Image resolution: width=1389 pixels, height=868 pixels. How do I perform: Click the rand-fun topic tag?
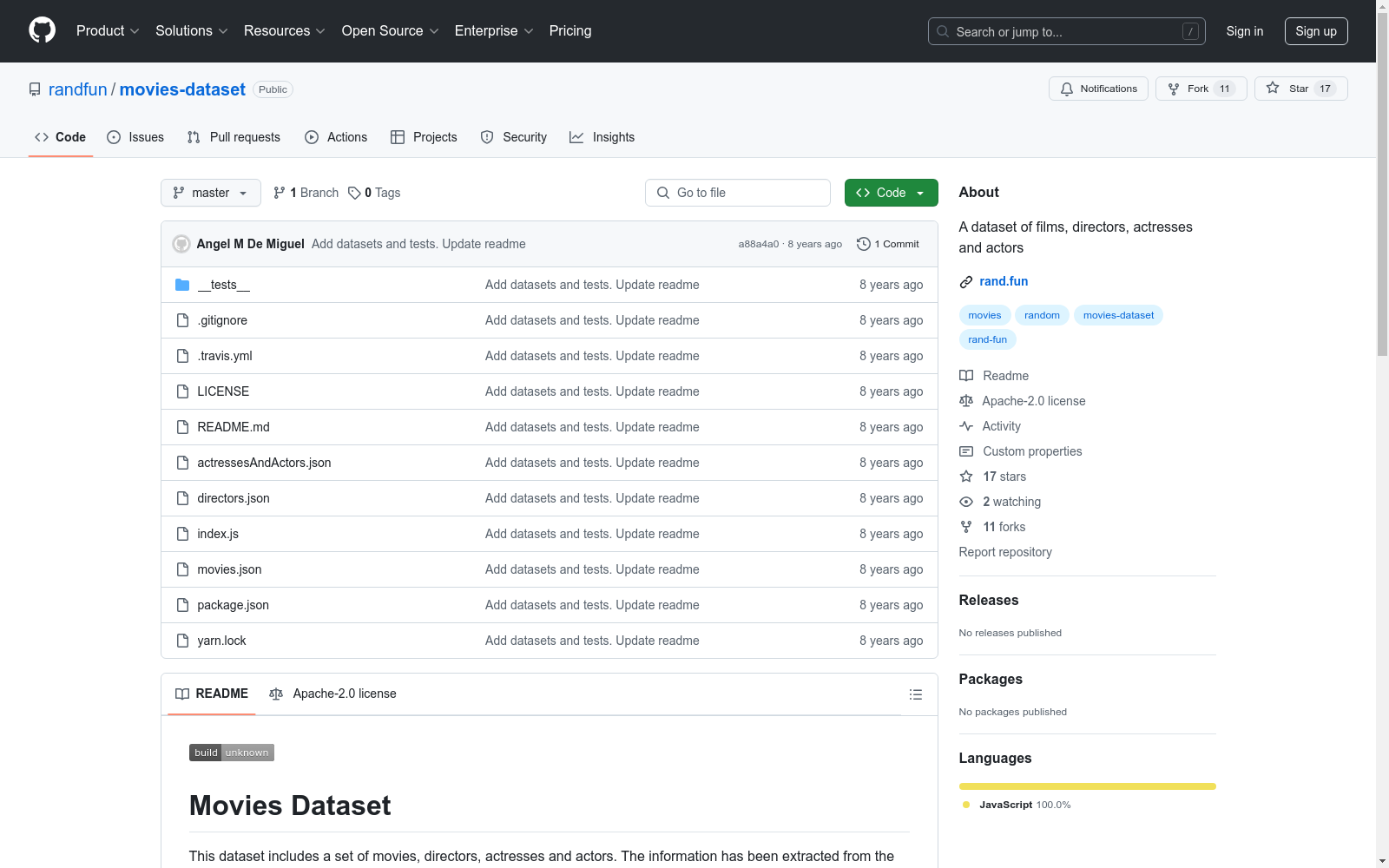coord(988,339)
